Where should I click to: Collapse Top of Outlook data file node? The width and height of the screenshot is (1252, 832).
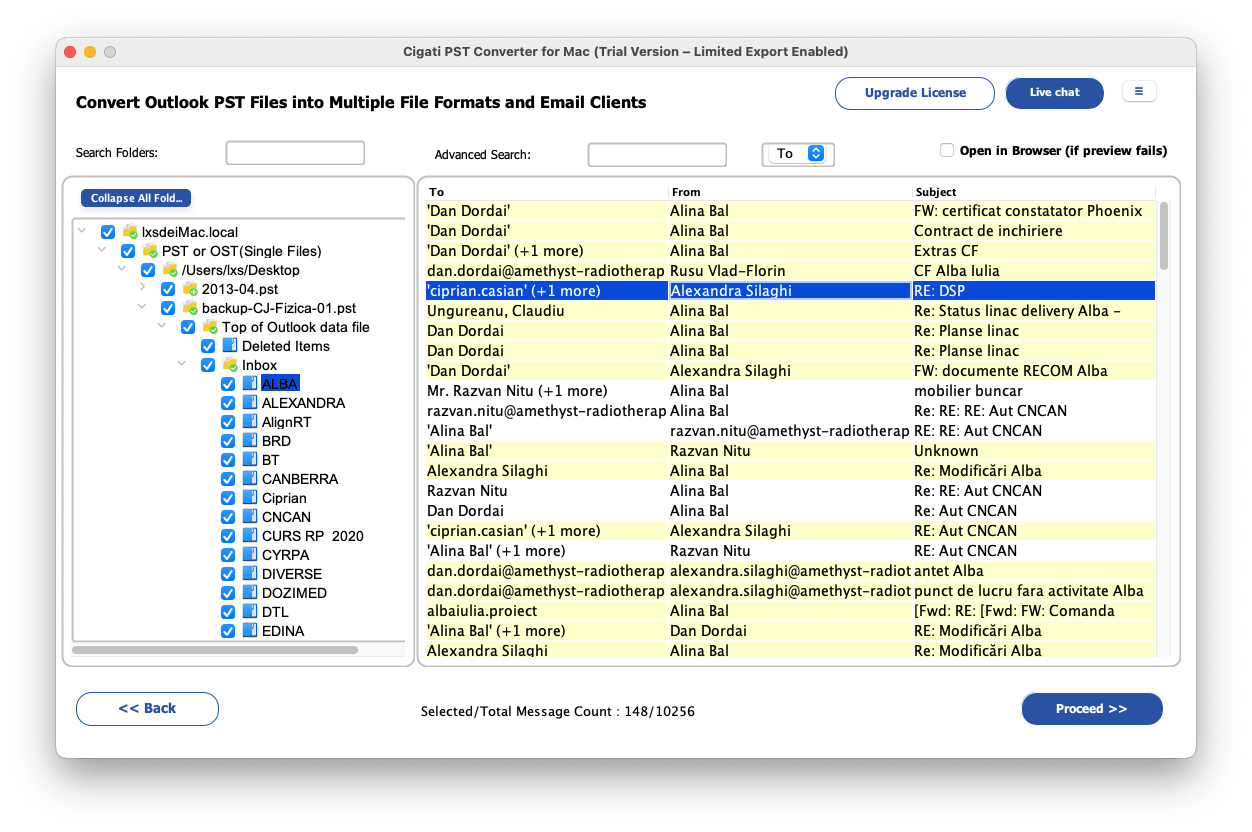(163, 327)
